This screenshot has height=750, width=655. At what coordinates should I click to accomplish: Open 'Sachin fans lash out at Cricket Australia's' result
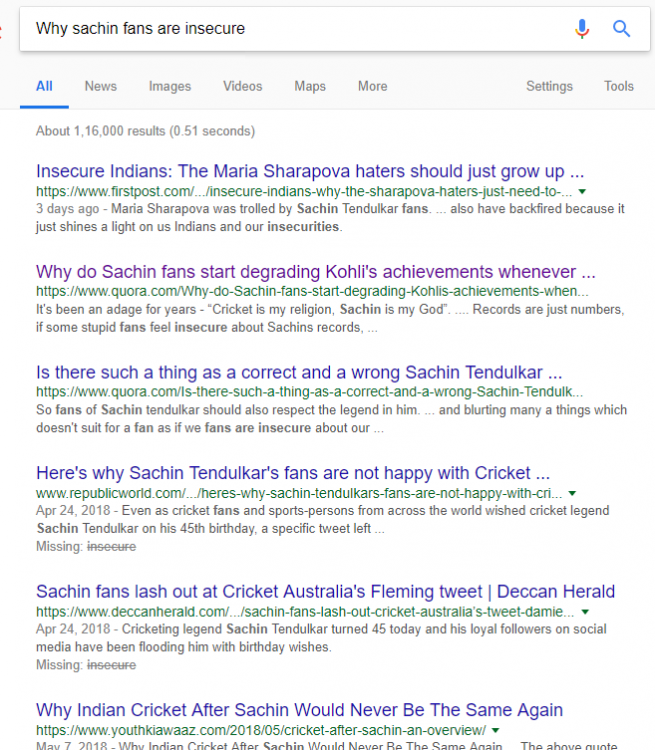325,591
